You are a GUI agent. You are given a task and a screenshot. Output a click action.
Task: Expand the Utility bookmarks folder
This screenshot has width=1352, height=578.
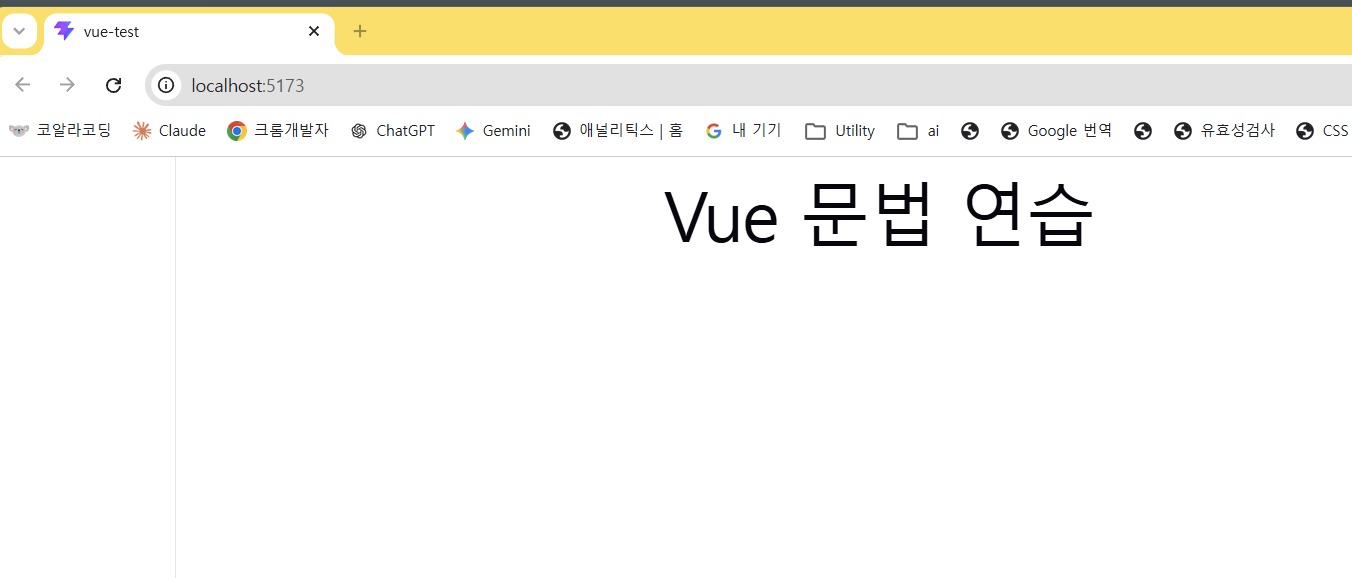tap(840, 131)
